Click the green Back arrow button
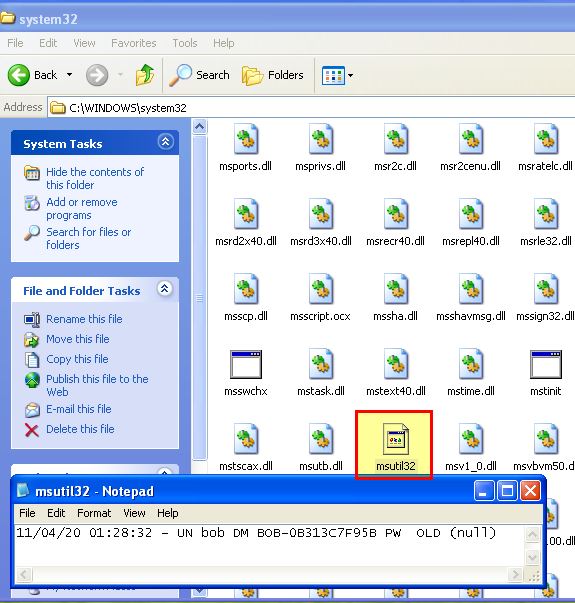Screen dimensions: 575x603 (x=18, y=75)
